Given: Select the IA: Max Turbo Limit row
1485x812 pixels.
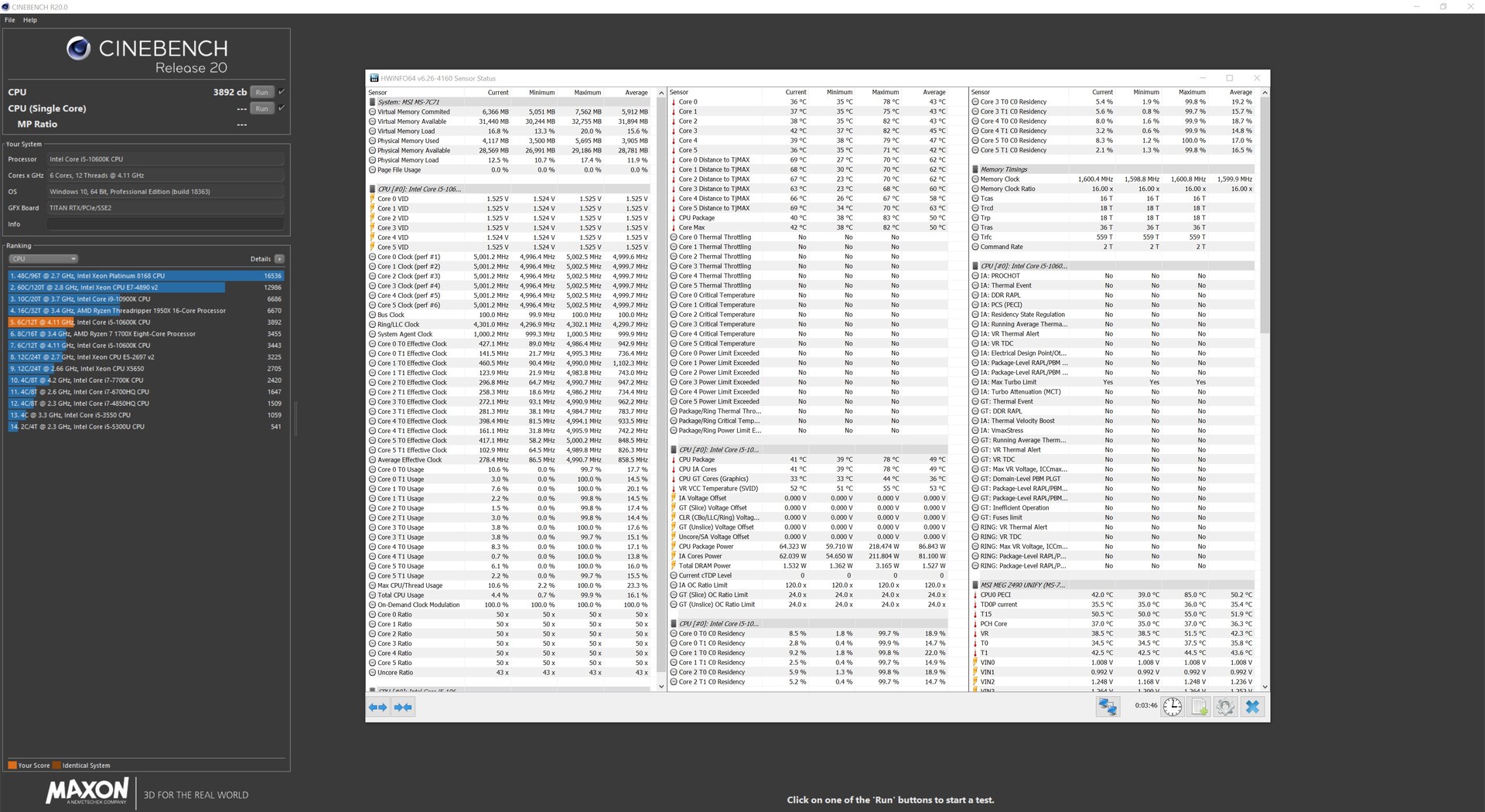Looking at the screenshot, I should pyautogui.click(x=1112, y=383).
